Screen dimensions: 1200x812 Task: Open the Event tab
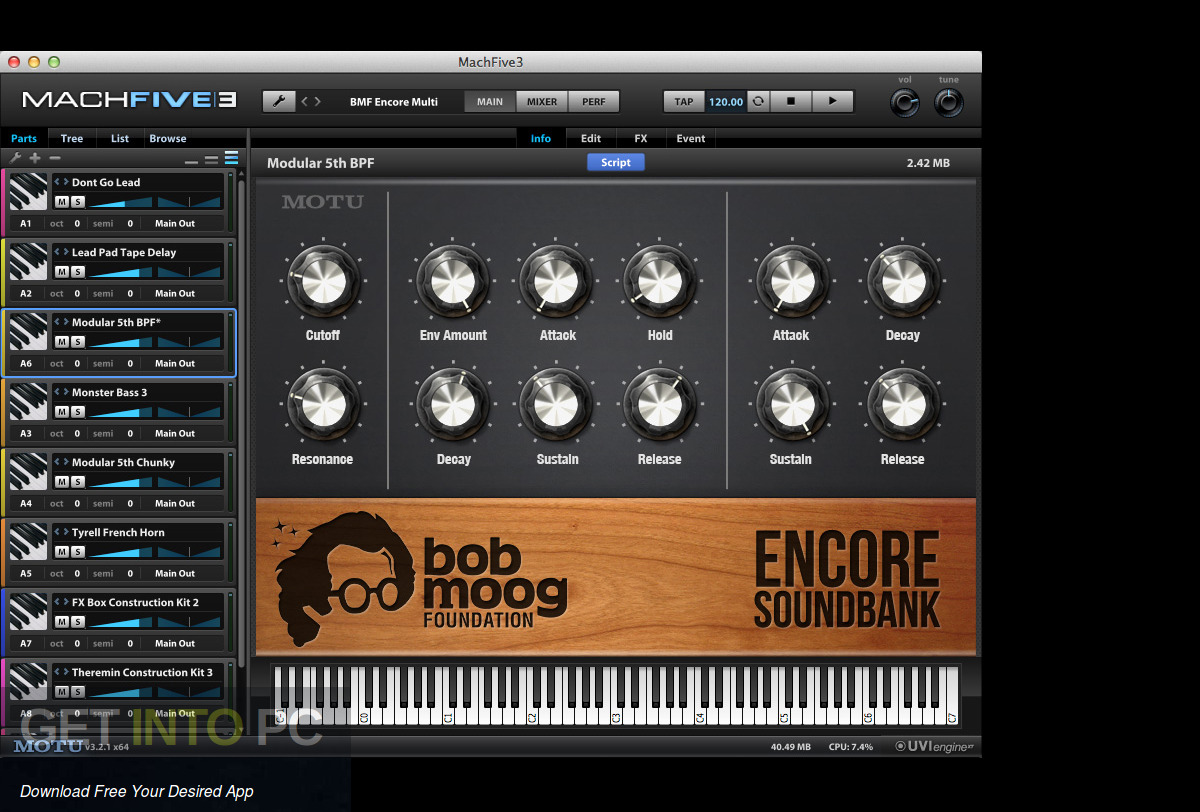pyautogui.click(x=691, y=138)
